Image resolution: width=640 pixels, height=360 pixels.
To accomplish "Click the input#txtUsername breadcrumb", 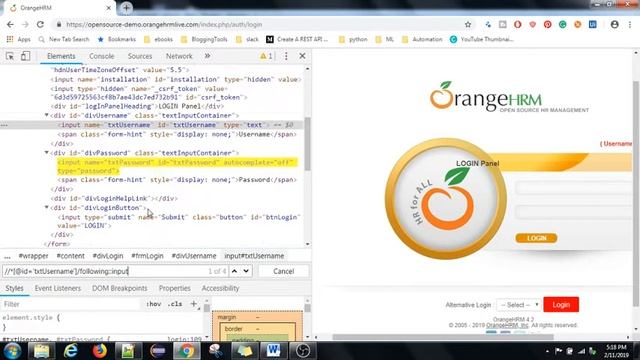I will point(254,256).
